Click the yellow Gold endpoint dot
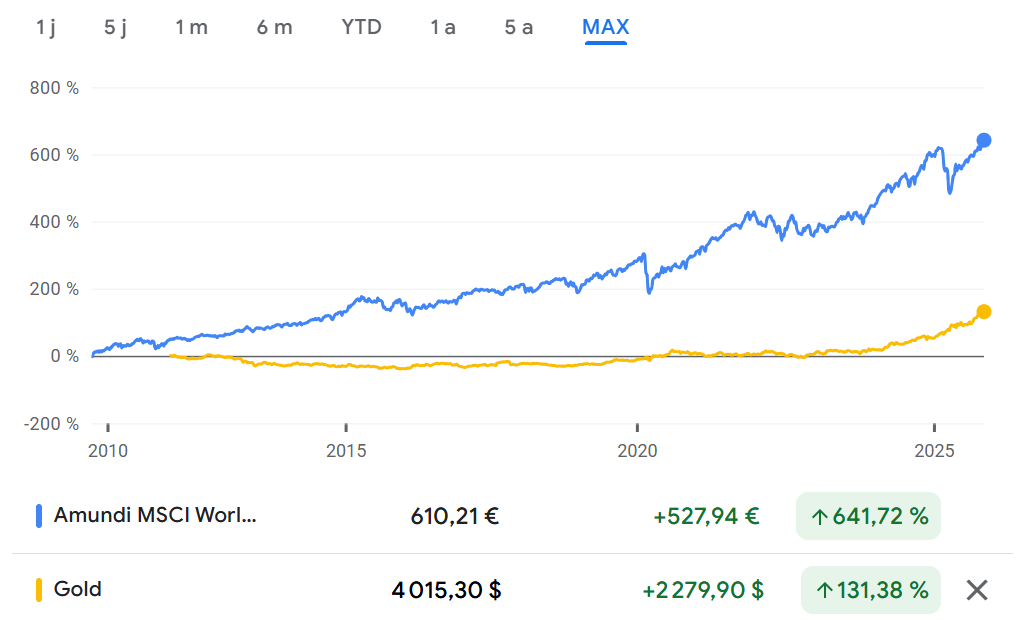This screenshot has width=1030, height=625. pos(983,312)
